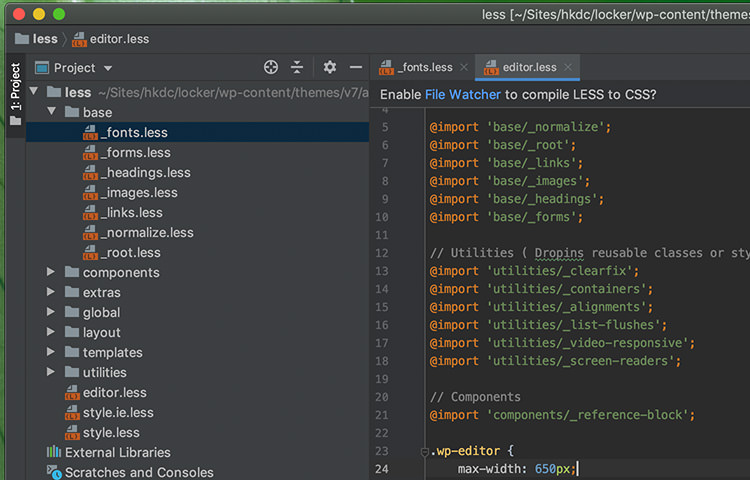Click the style.ie.less file icon
Image resolution: width=750 pixels, height=480 pixels.
(x=72, y=413)
